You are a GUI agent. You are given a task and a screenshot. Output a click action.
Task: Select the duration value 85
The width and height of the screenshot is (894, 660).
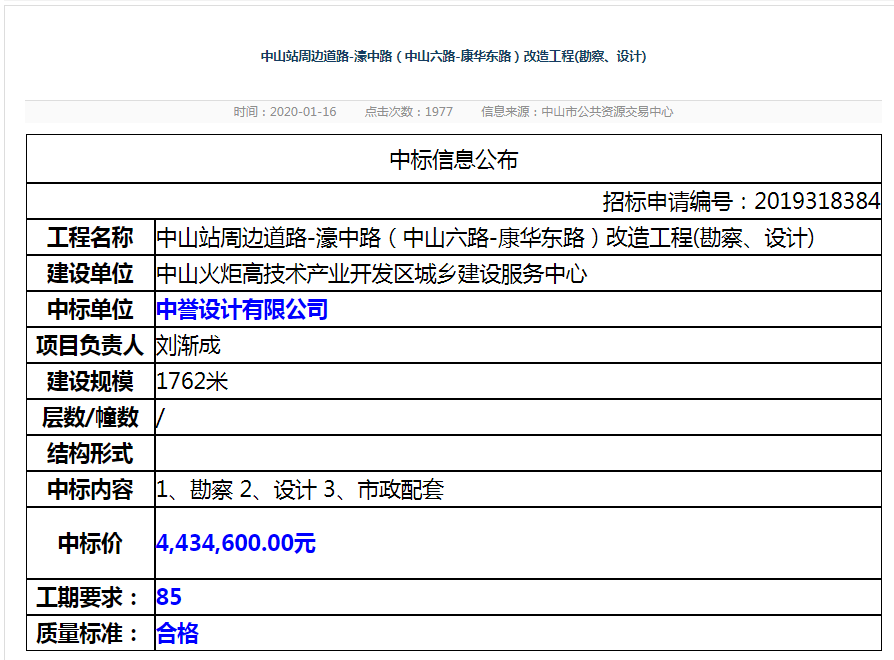[x=169, y=597]
